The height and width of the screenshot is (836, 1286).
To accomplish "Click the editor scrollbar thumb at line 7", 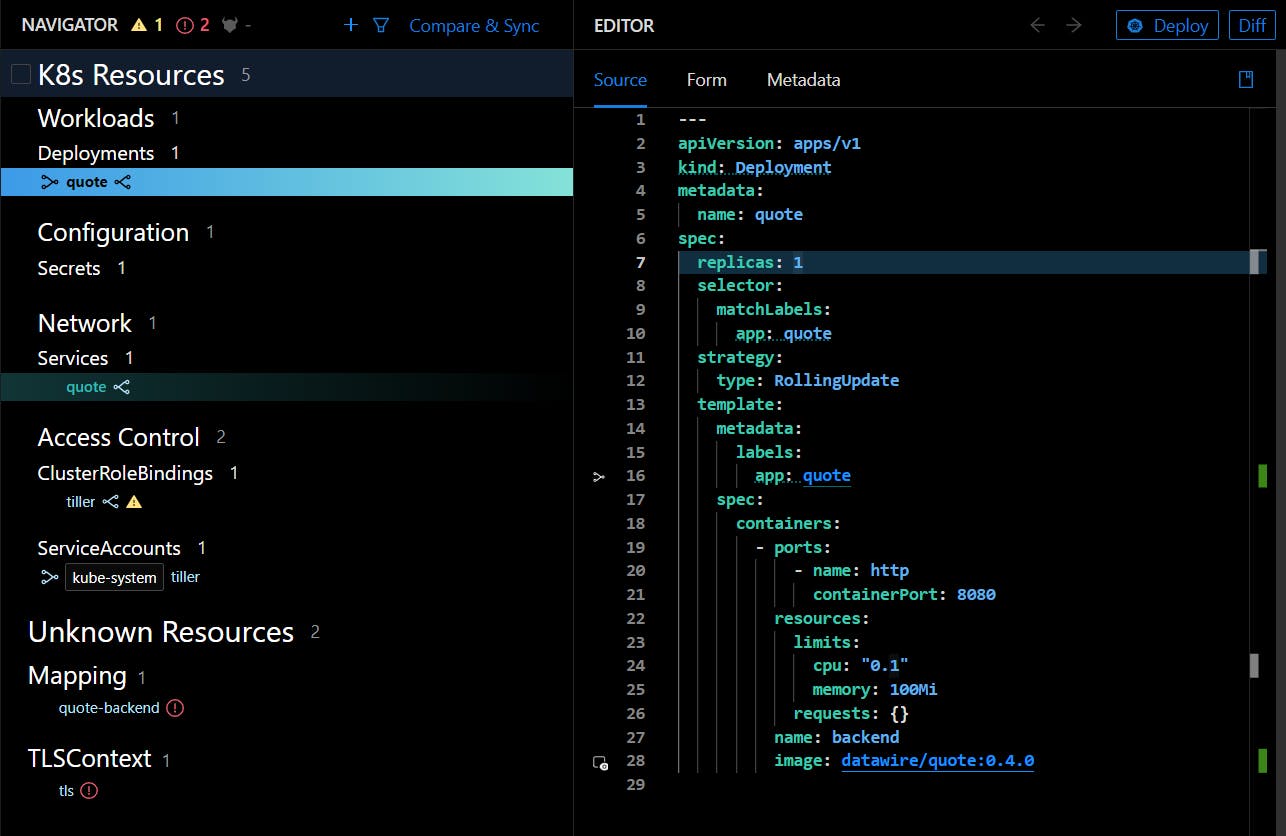I will coord(1254,262).
